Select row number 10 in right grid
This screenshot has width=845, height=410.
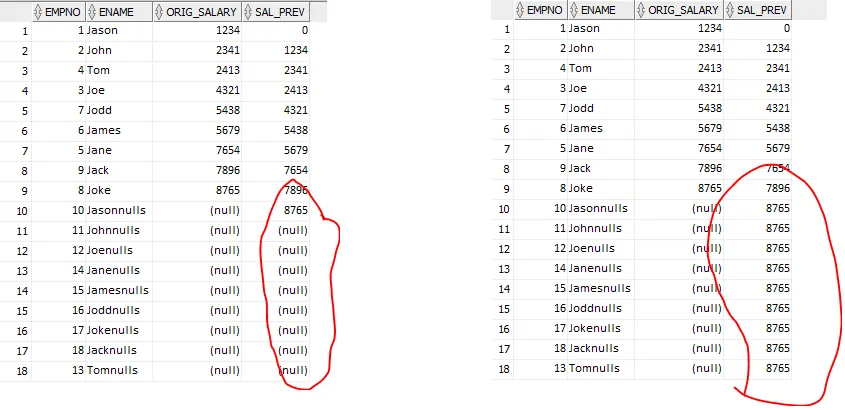coord(503,208)
